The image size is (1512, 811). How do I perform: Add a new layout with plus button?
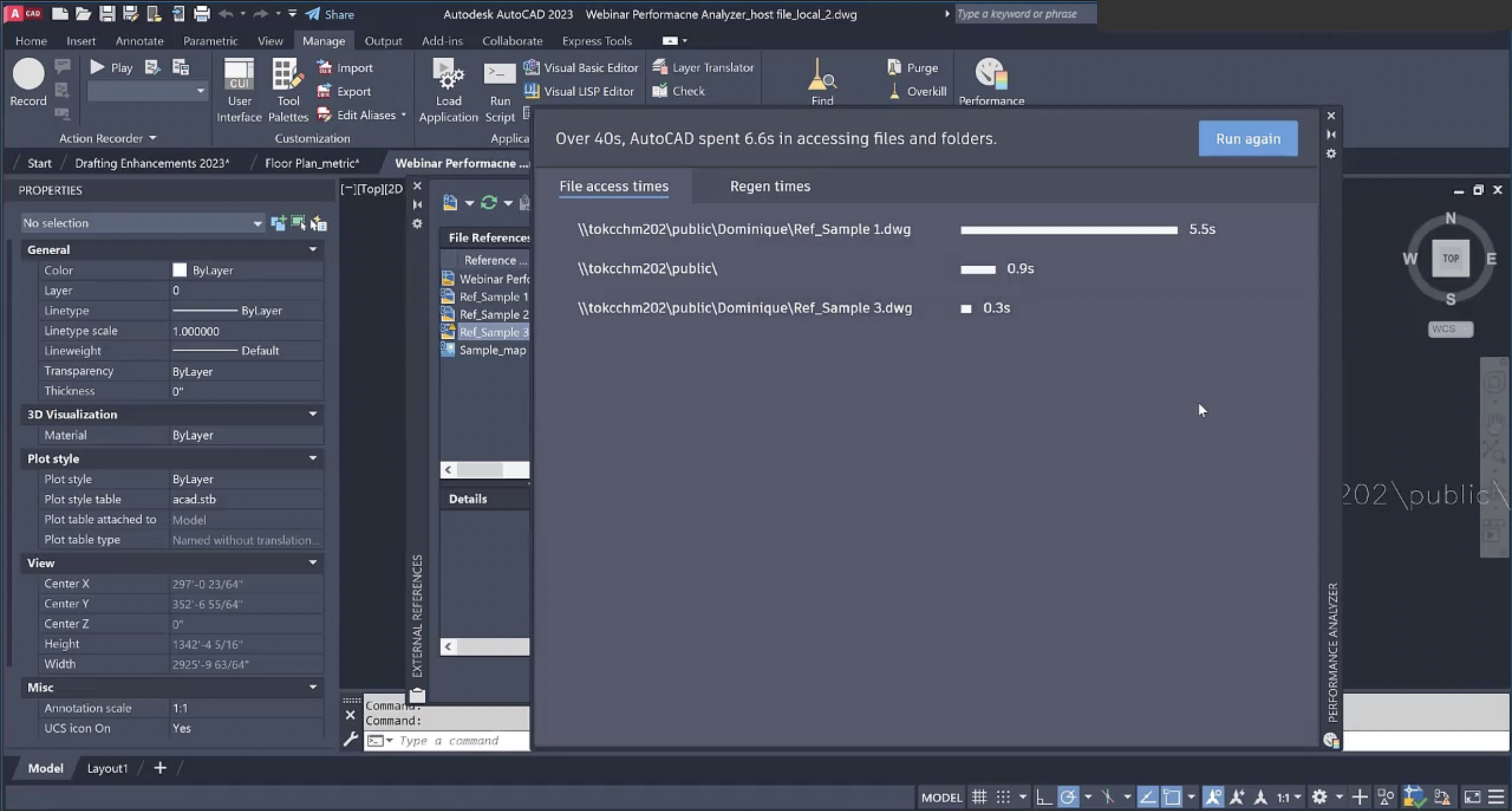tap(160, 768)
